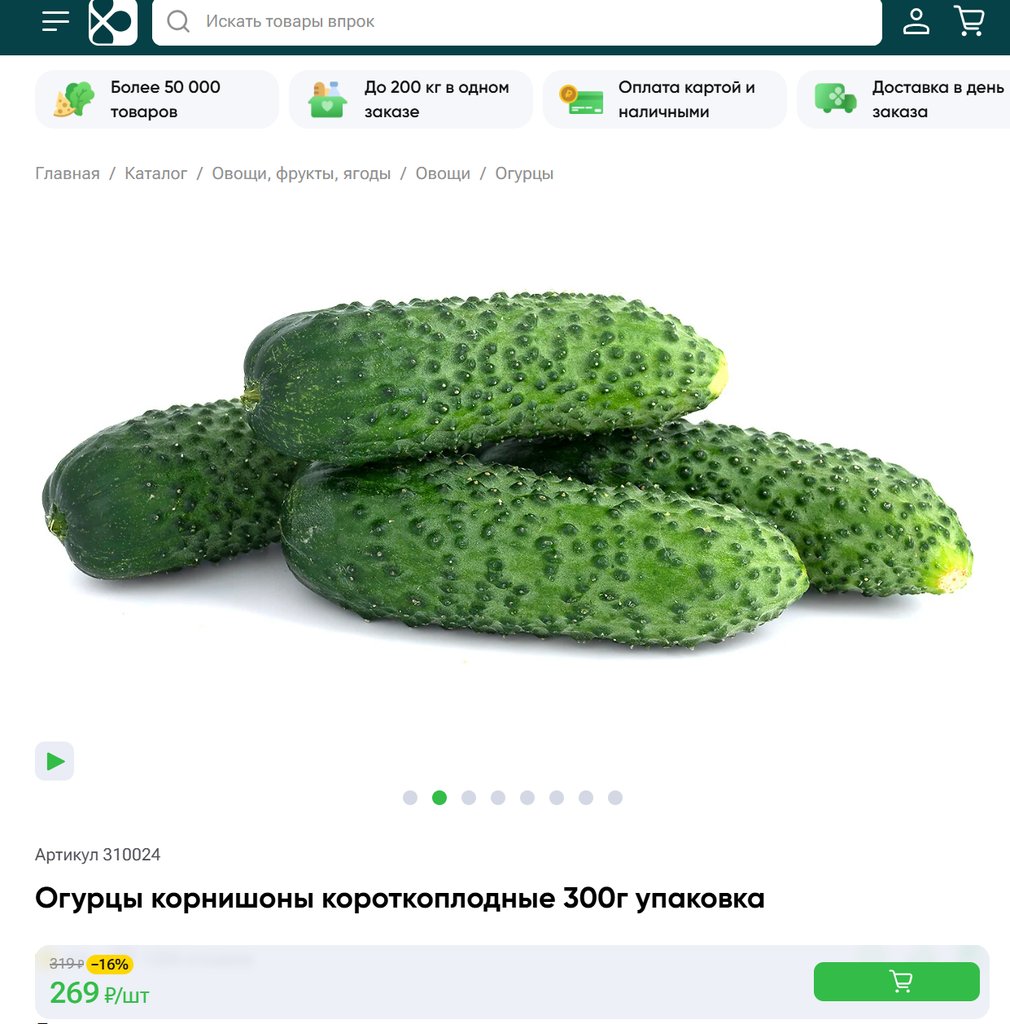
Task: Go to 'Главная' breadcrumb
Action: [x=67, y=174]
